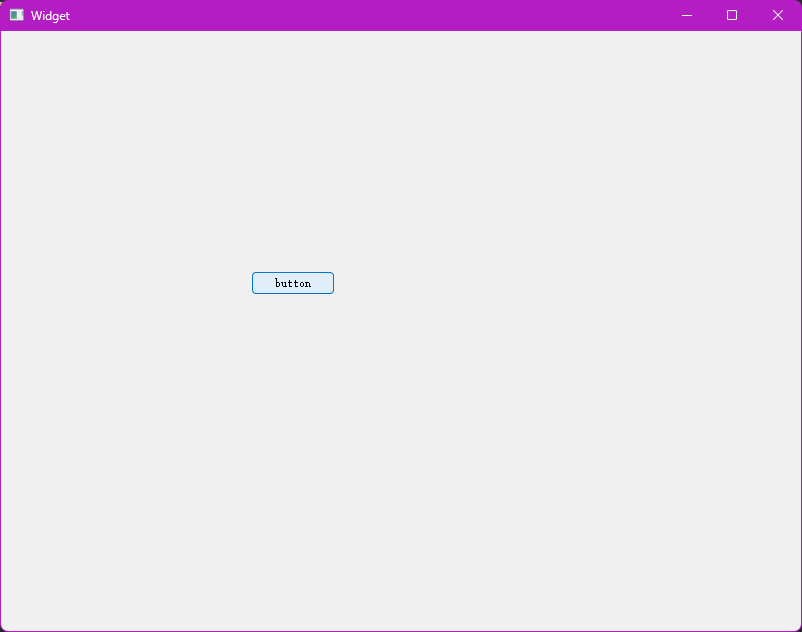Viewport: 802px width, 632px height.
Task: Click the X icon in the title bar
Action: 778,15
